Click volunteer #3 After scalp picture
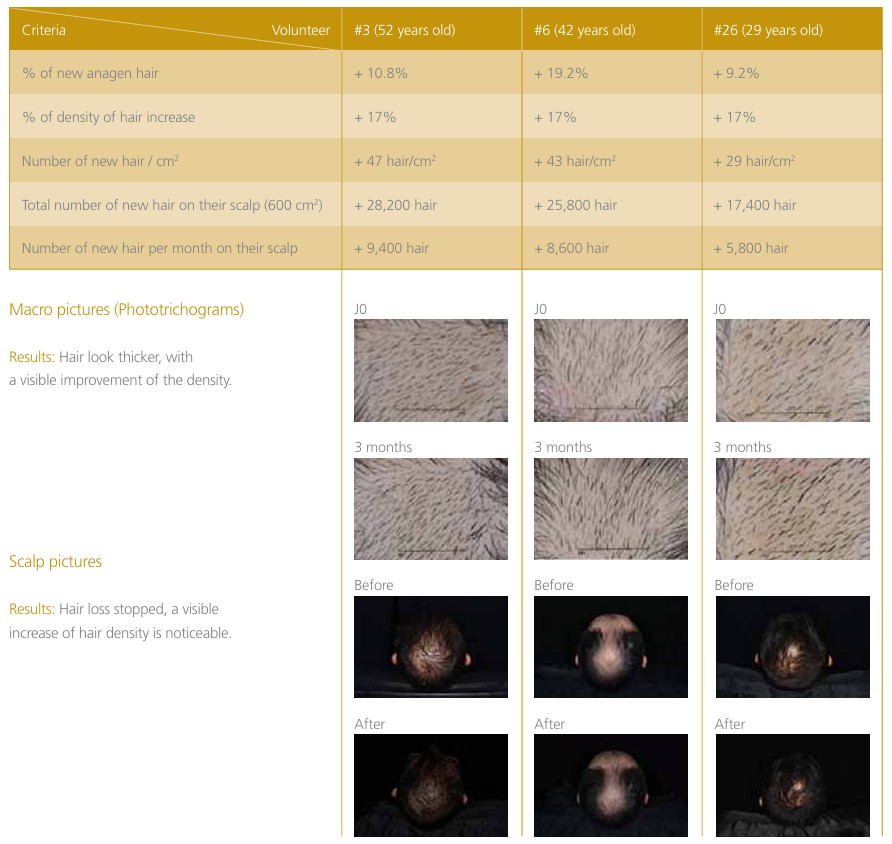Image resolution: width=892 pixels, height=844 pixels. click(431, 785)
